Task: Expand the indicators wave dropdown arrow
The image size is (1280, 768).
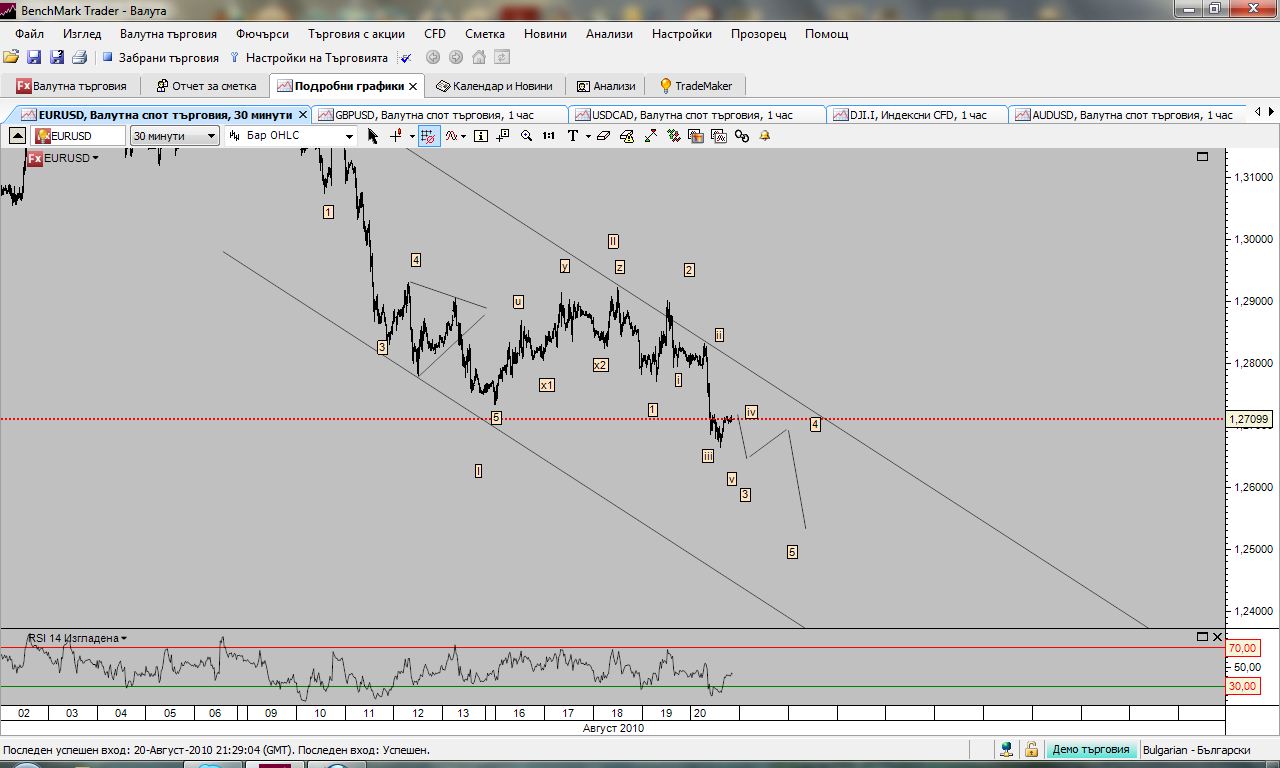Action: (x=464, y=136)
